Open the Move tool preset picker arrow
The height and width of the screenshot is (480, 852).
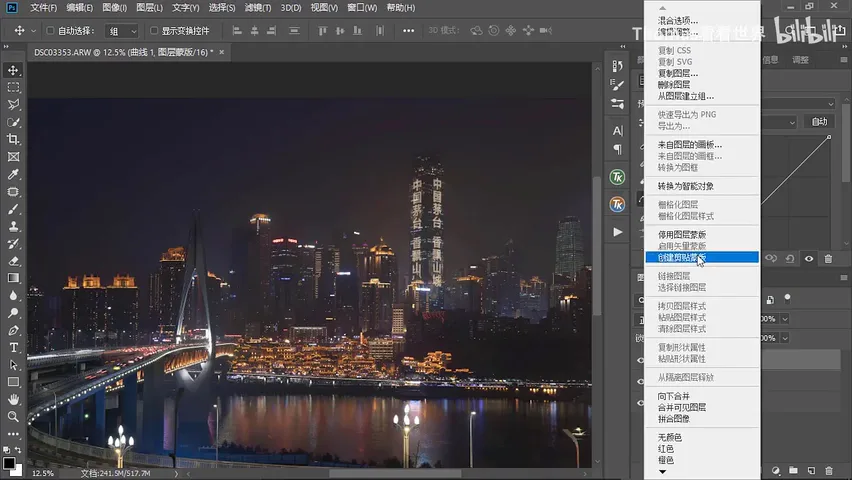click(x=33, y=31)
